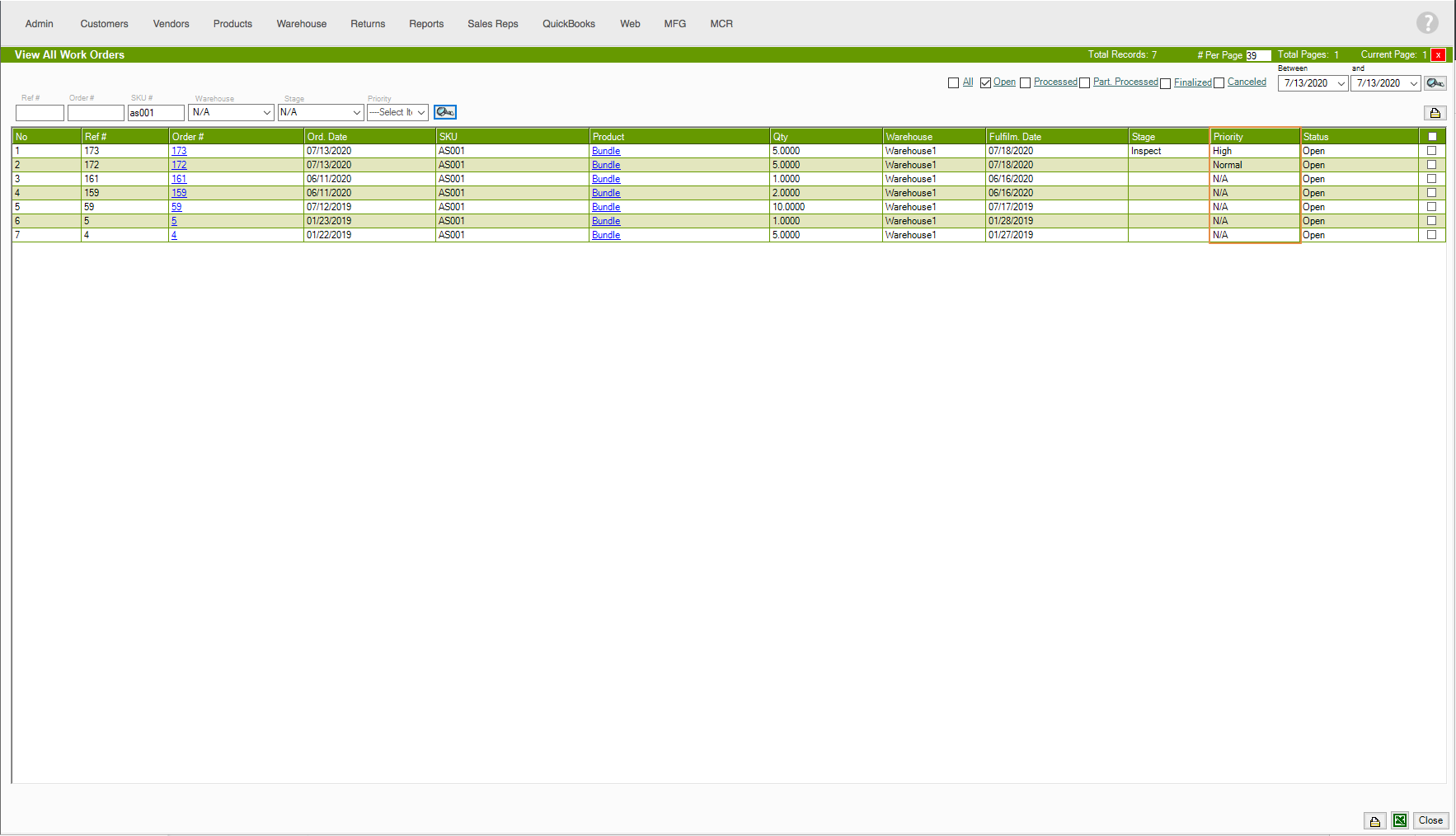Open the help question mark icon

tap(1427, 23)
